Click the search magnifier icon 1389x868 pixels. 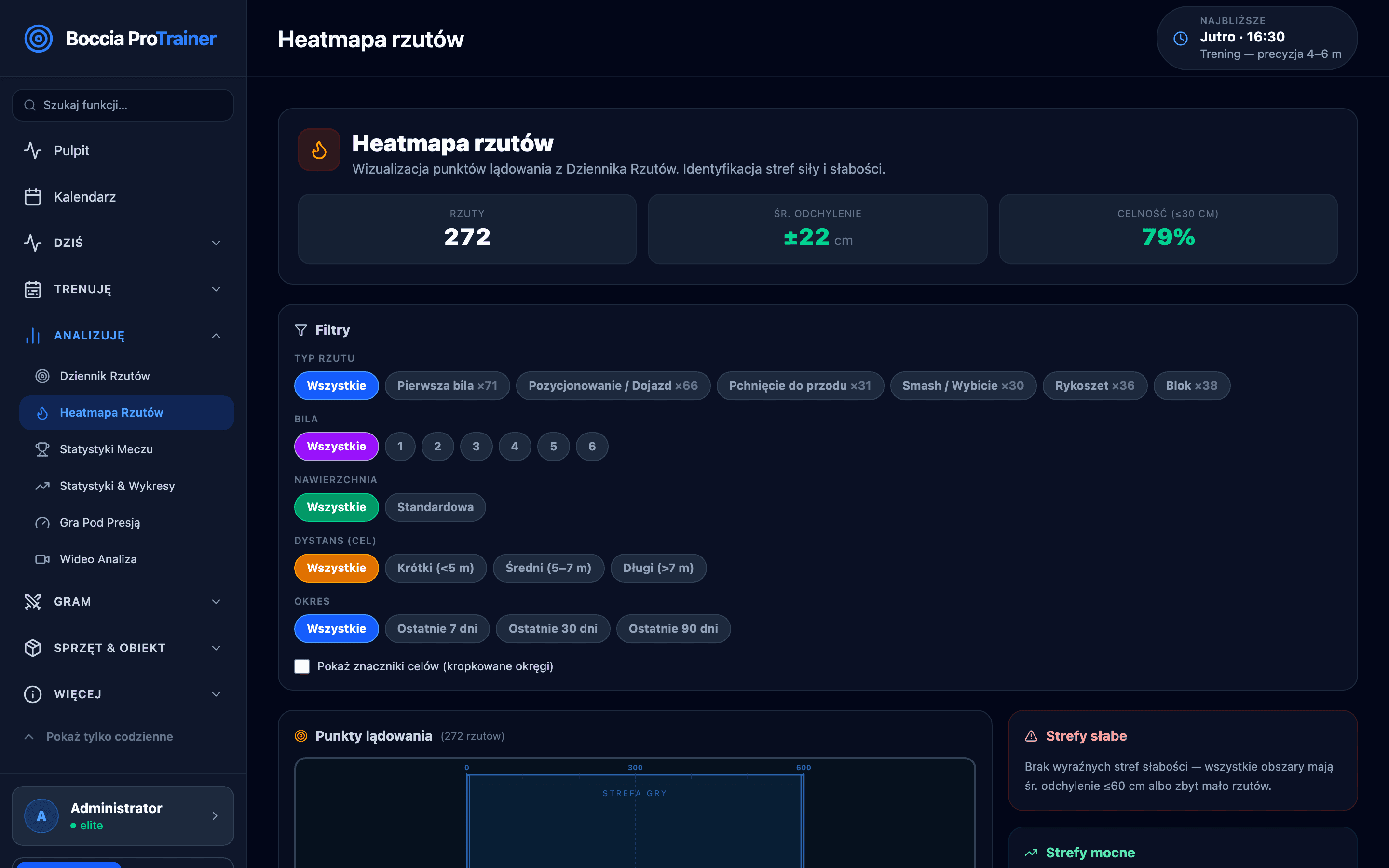[x=30, y=105]
